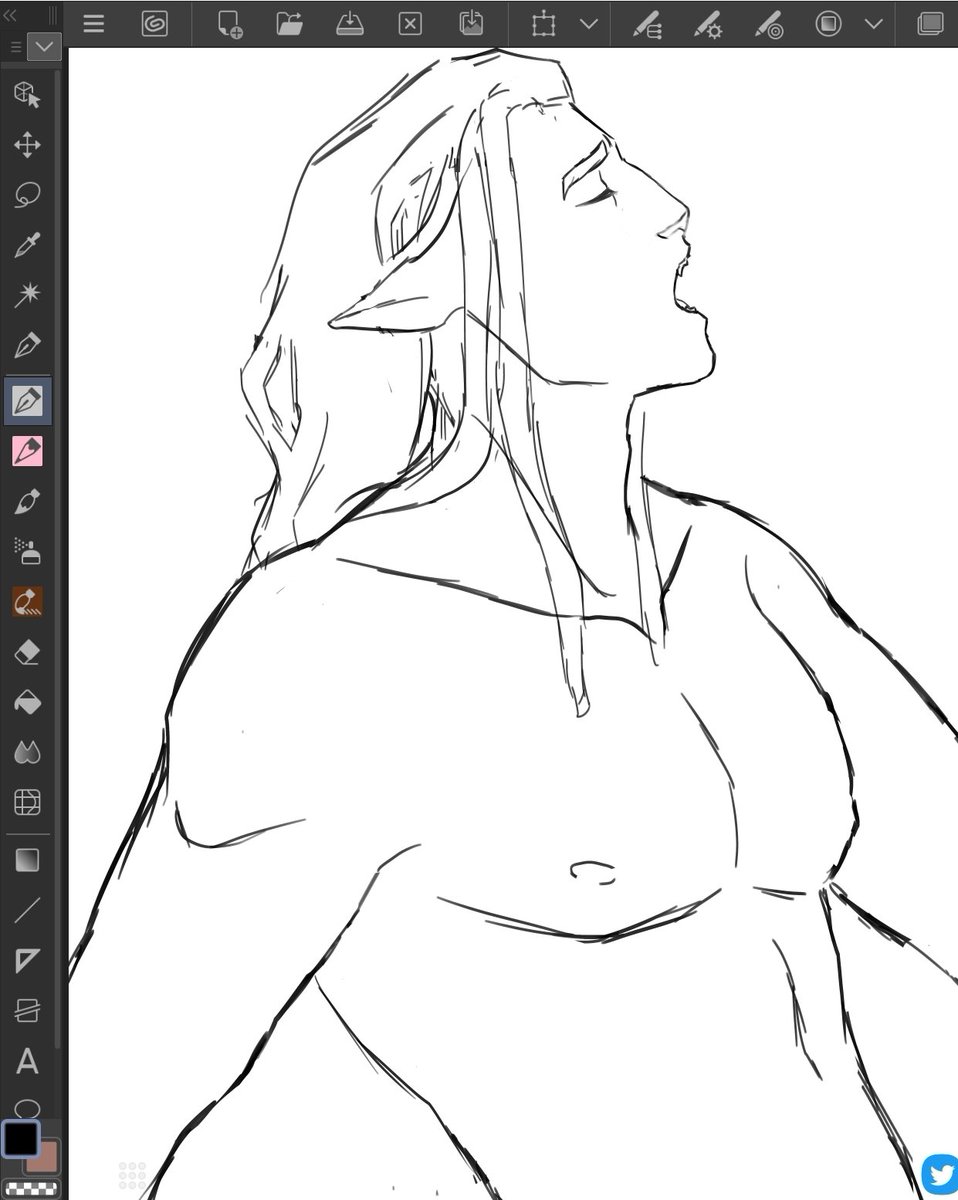Click the export save-with-image icon
The width and height of the screenshot is (958, 1200).
tap(470, 24)
